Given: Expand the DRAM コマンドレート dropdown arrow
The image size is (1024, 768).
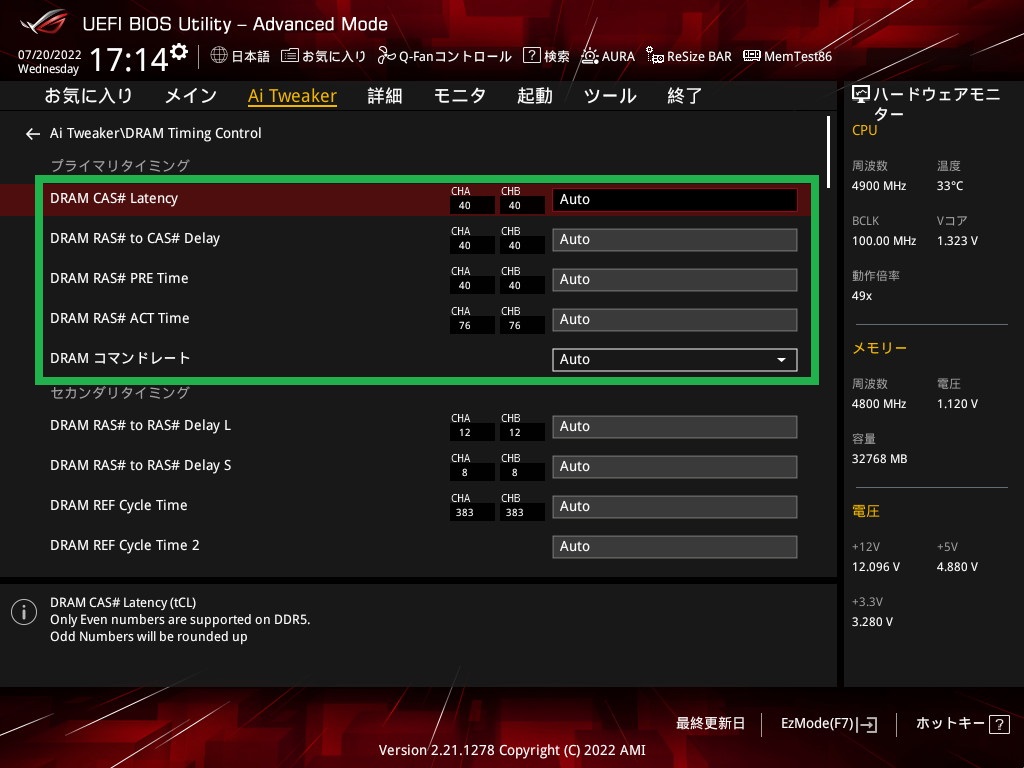Looking at the screenshot, I should [x=781, y=360].
